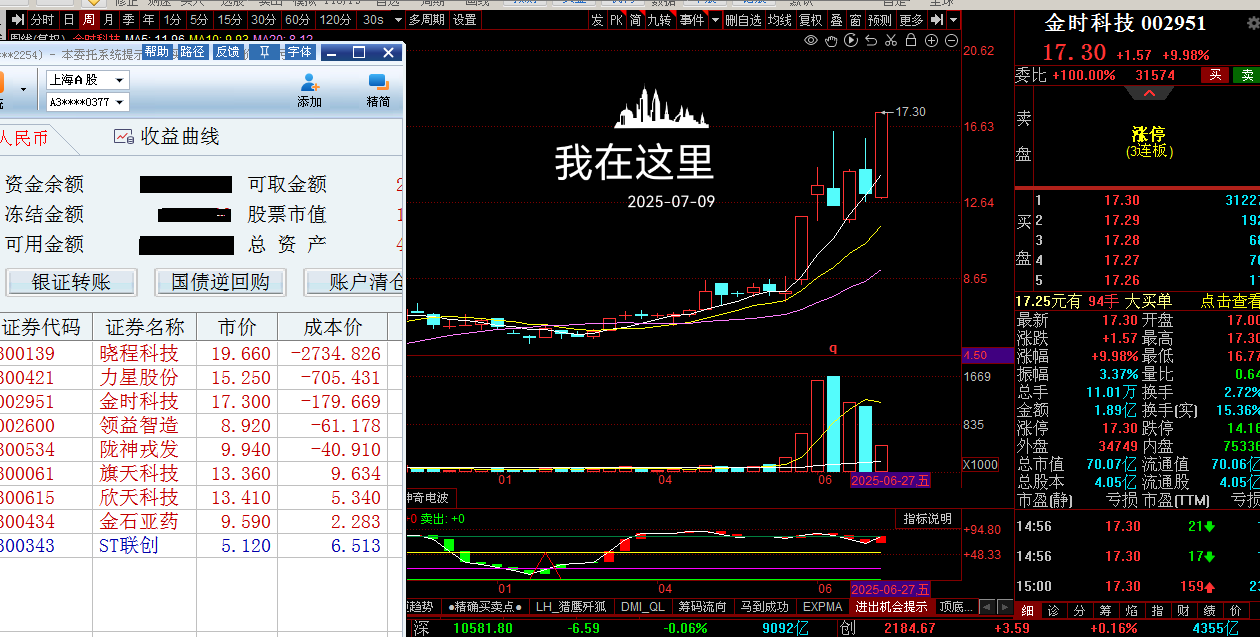Screen dimensions: 1260x637
Task: Click the 帮助 help button in trading window
Action: pos(157,52)
